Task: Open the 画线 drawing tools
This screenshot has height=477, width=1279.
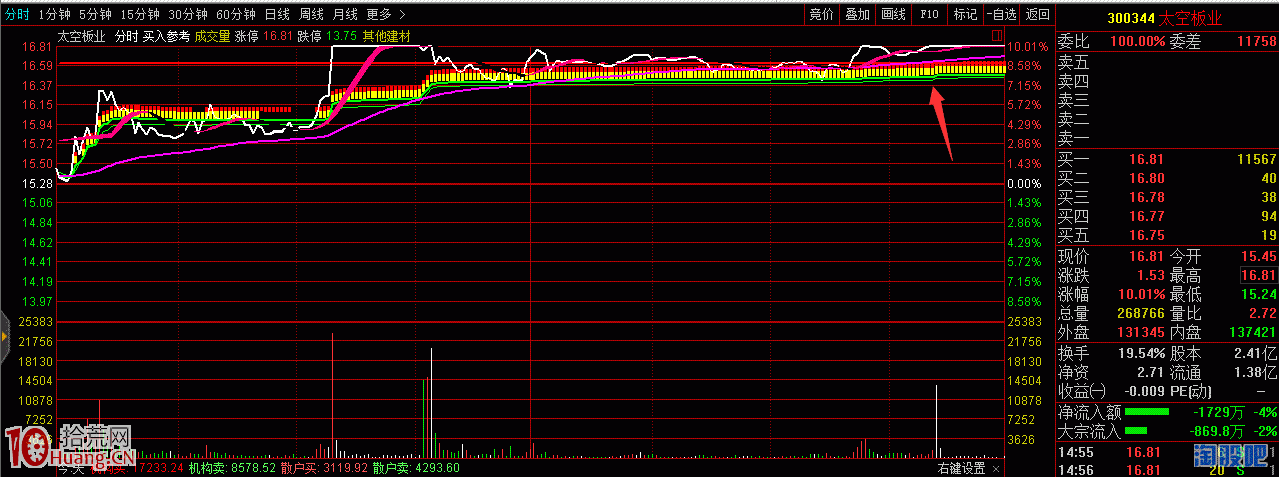Action: click(893, 14)
